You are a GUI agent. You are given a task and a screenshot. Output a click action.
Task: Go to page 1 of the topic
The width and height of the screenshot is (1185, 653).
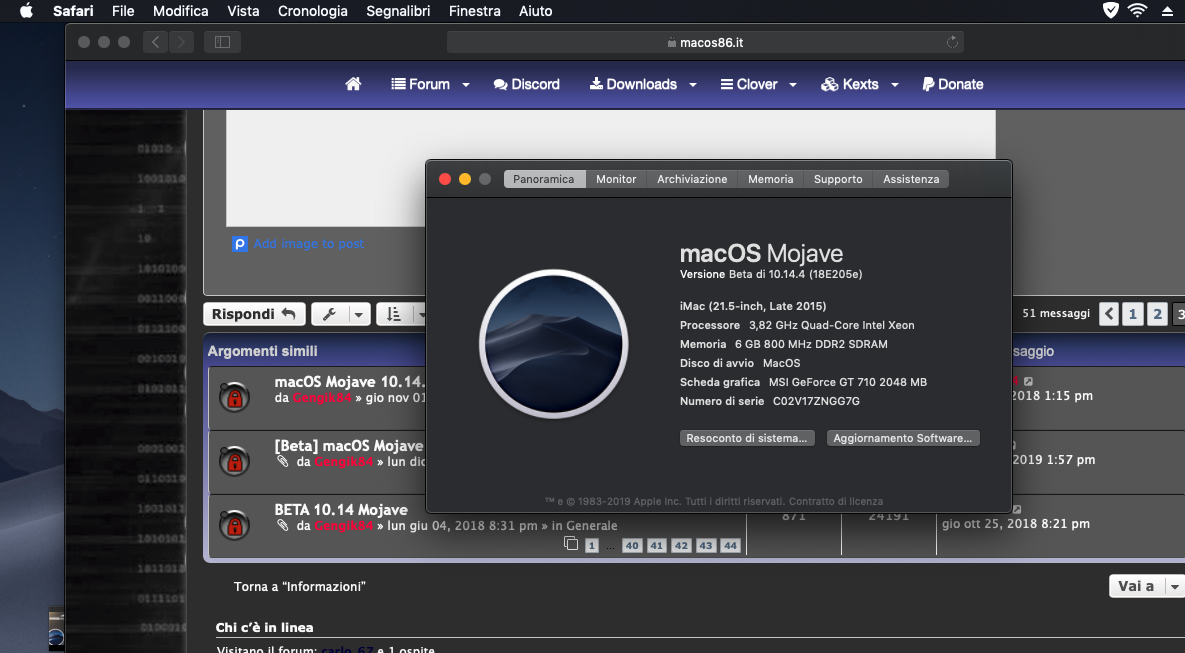tap(1133, 314)
